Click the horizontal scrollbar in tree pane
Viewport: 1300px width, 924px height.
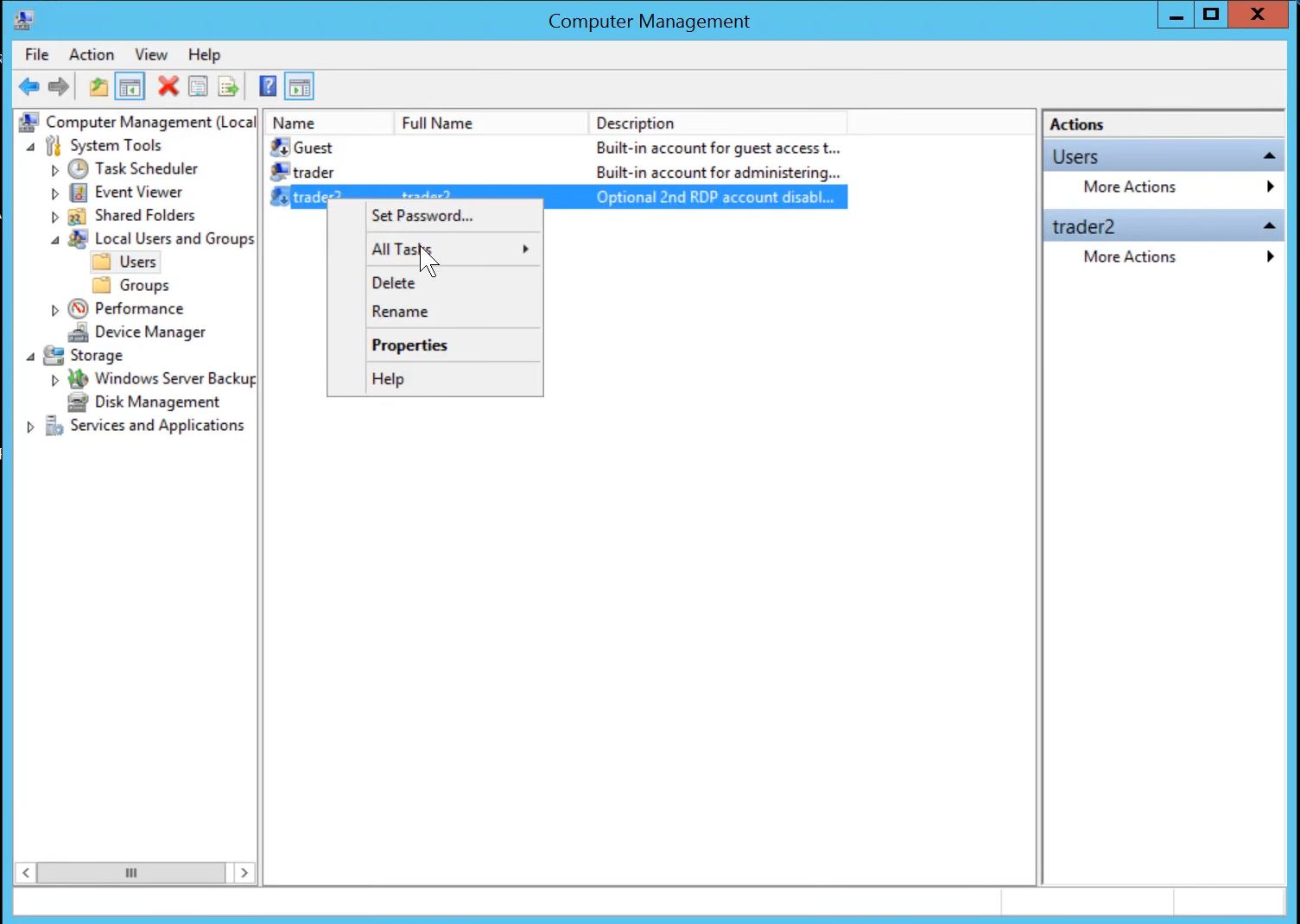(x=131, y=873)
